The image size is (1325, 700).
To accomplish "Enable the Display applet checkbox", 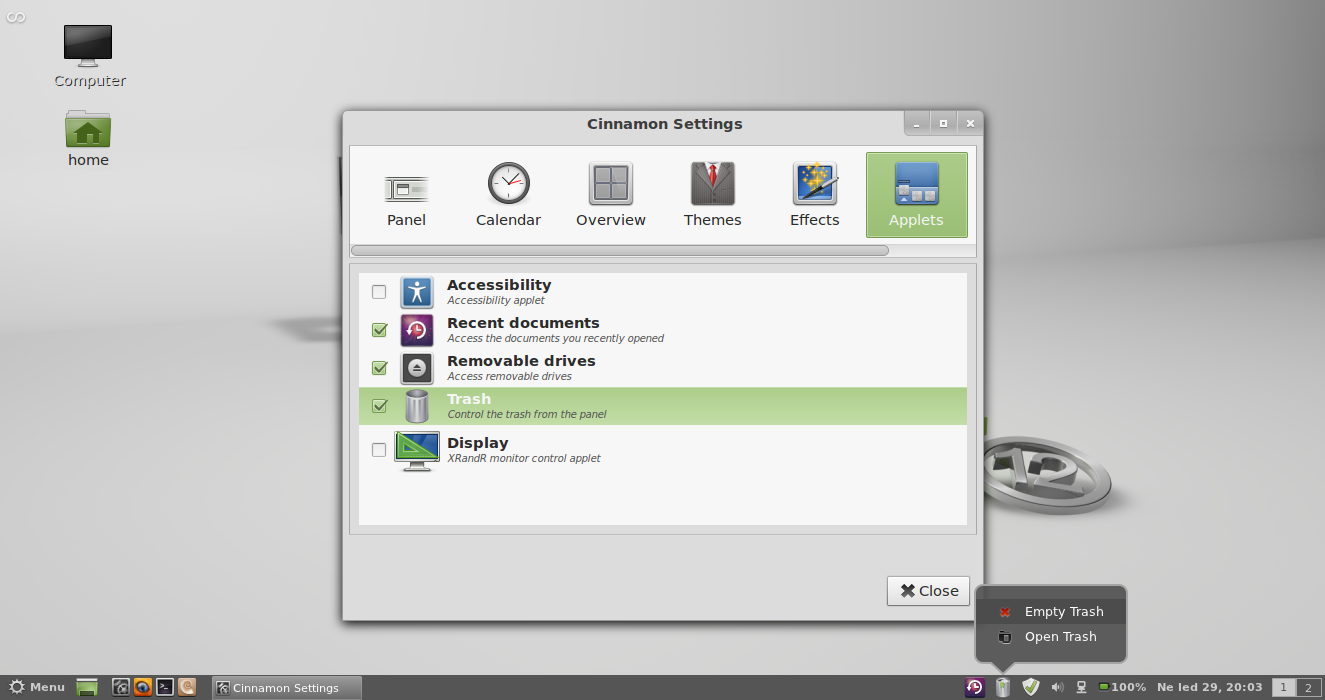I will pyautogui.click(x=379, y=450).
